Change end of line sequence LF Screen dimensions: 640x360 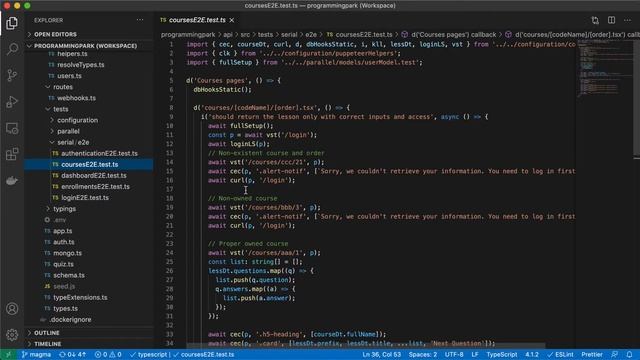pos(475,355)
